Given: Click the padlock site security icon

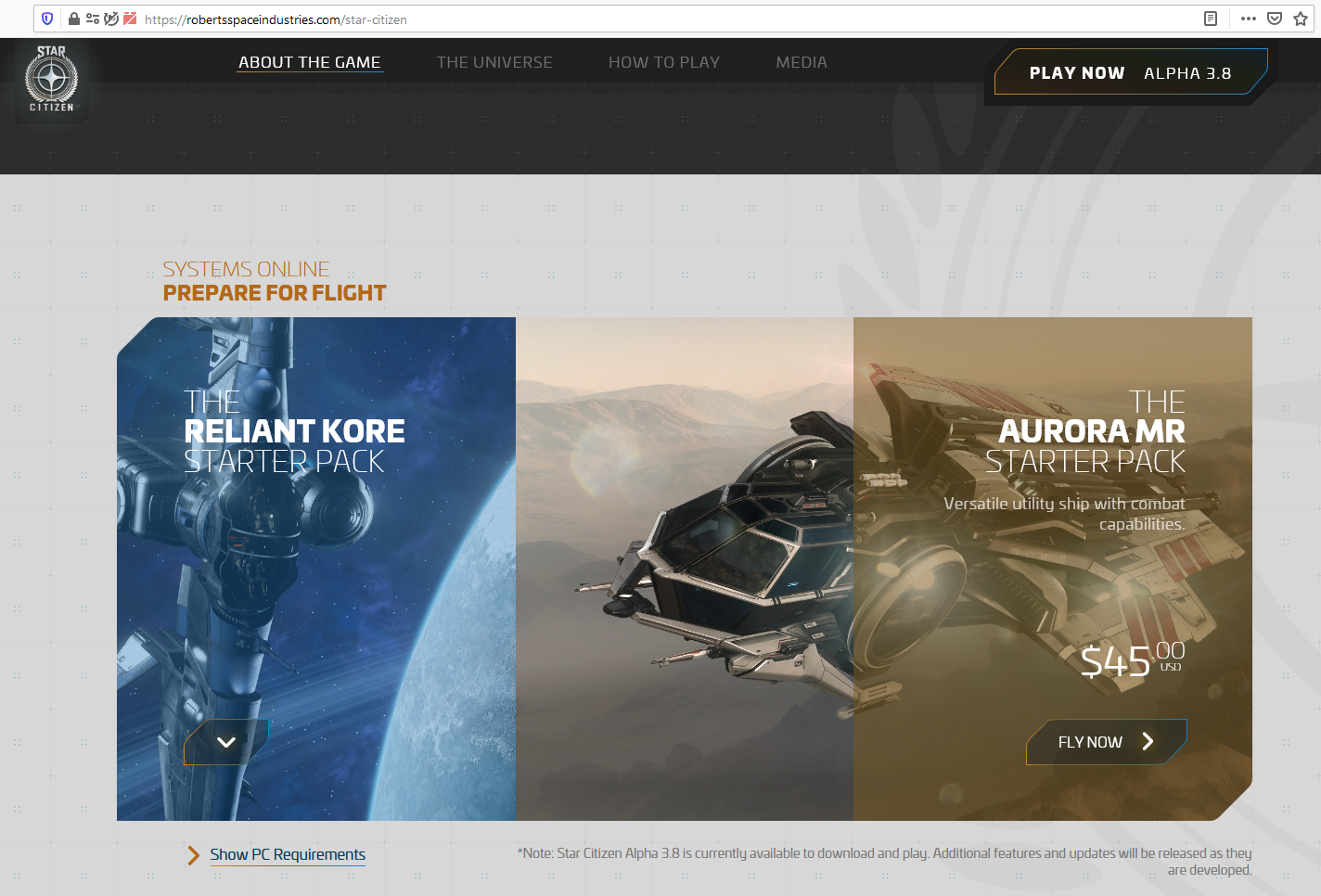Looking at the screenshot, I should click(74, 19).
